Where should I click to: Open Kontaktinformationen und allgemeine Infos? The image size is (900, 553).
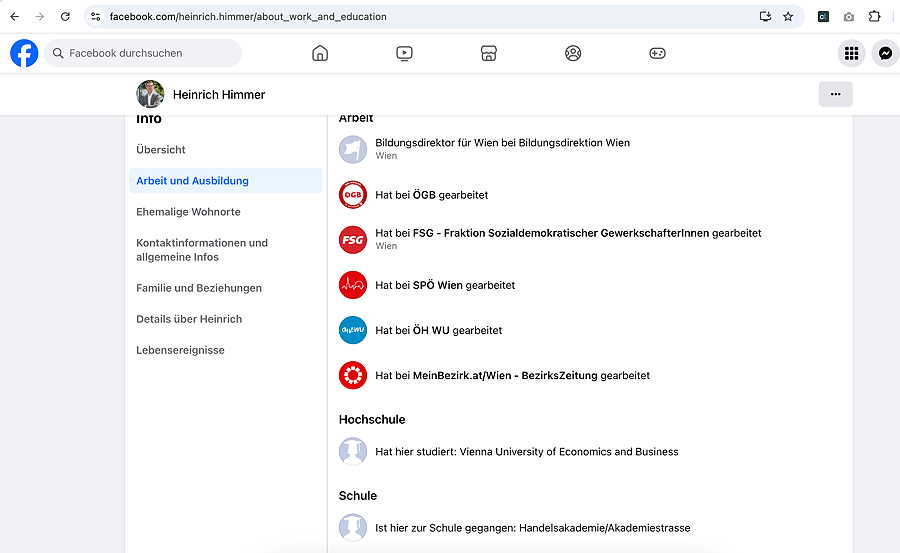(226, 250)
